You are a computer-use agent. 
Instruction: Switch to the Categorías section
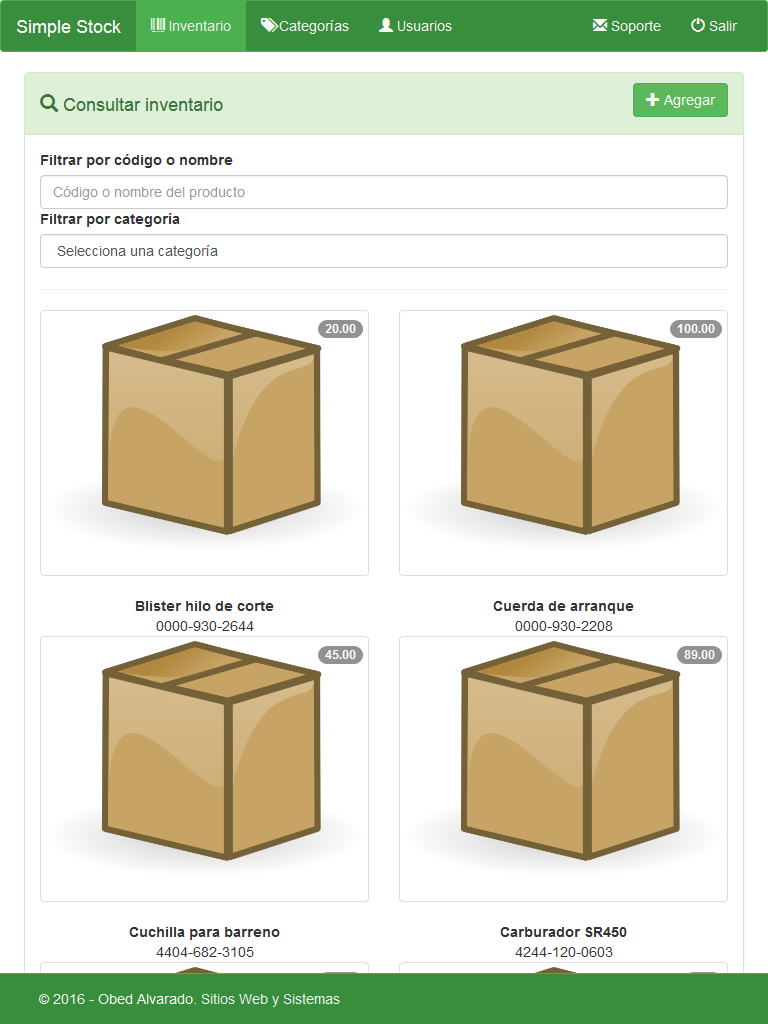point(305,26)
